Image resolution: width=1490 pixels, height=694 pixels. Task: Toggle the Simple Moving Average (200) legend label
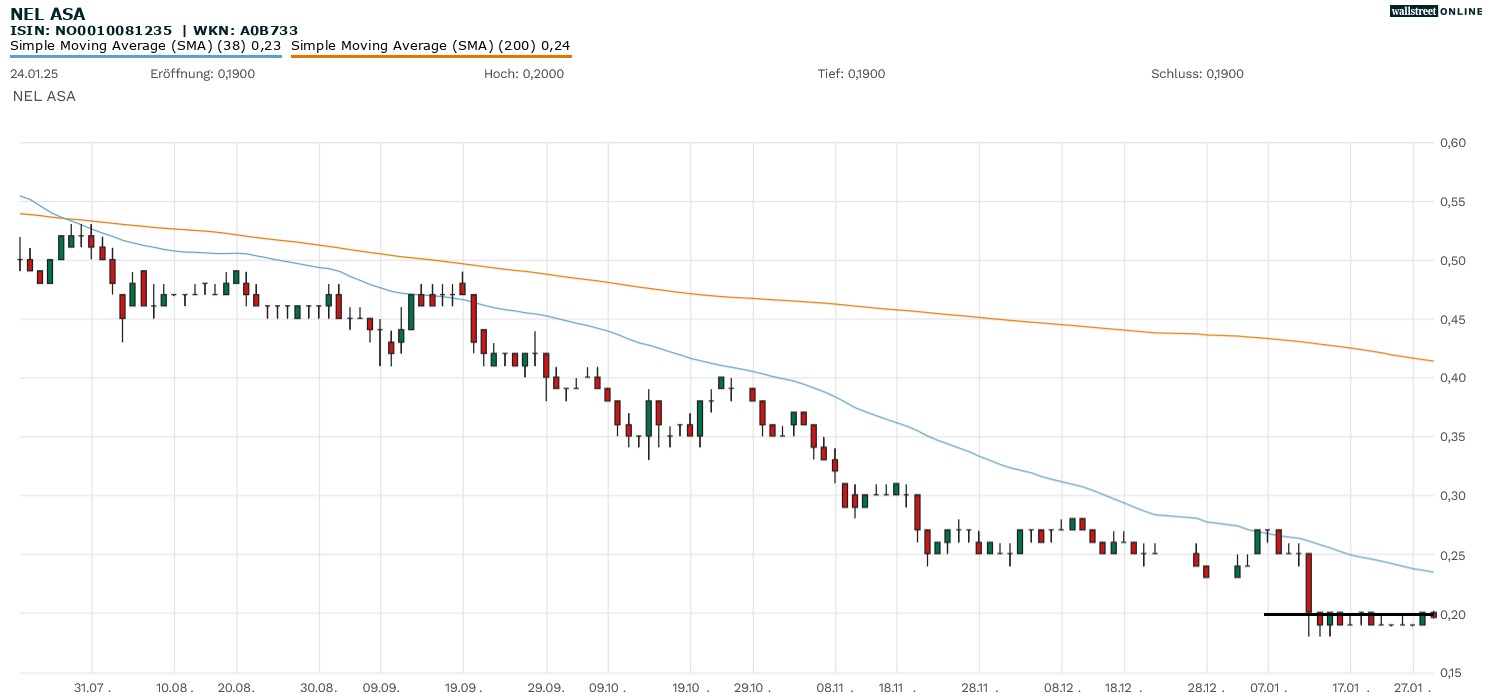tap(431, 45)
